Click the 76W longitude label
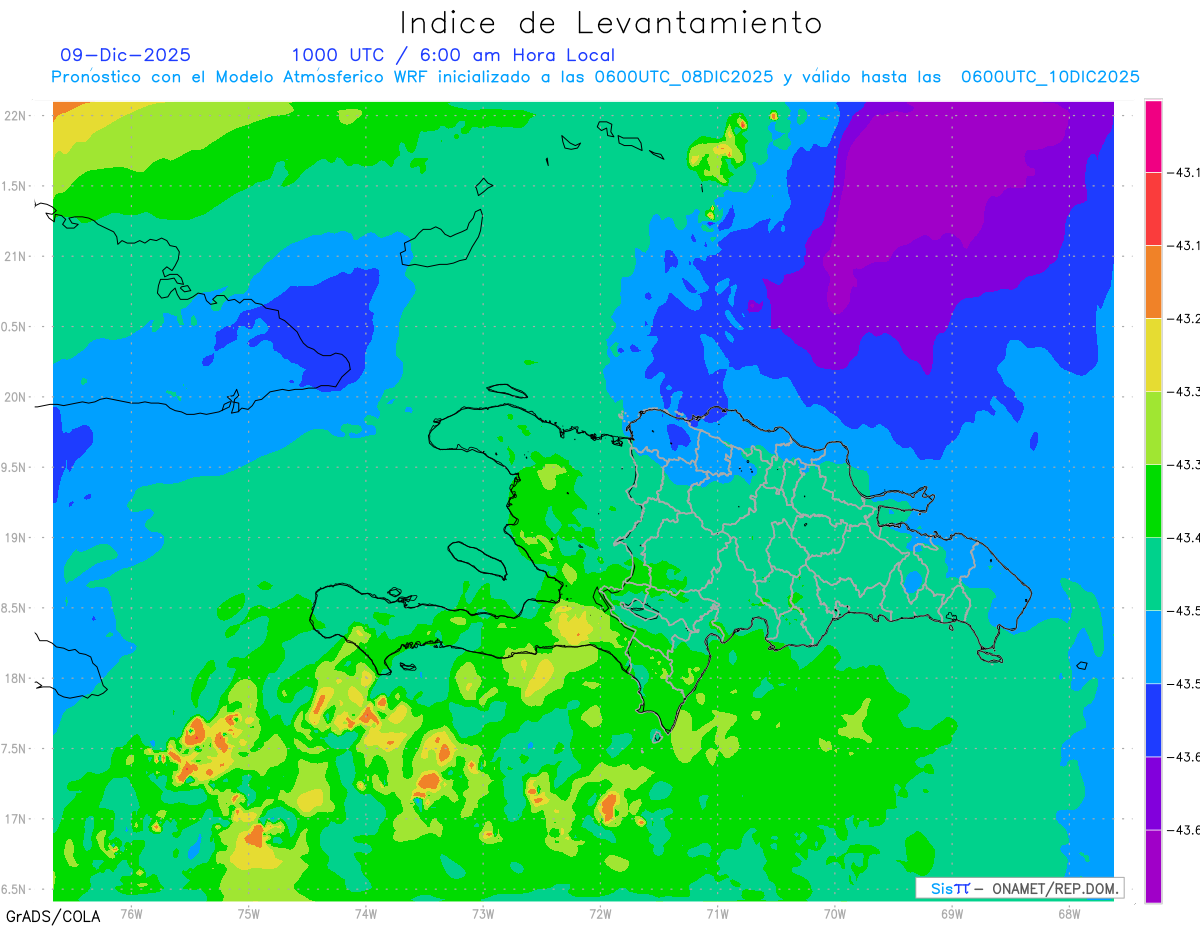This screenshot has width=1200, height=927. tap(131, 913)
